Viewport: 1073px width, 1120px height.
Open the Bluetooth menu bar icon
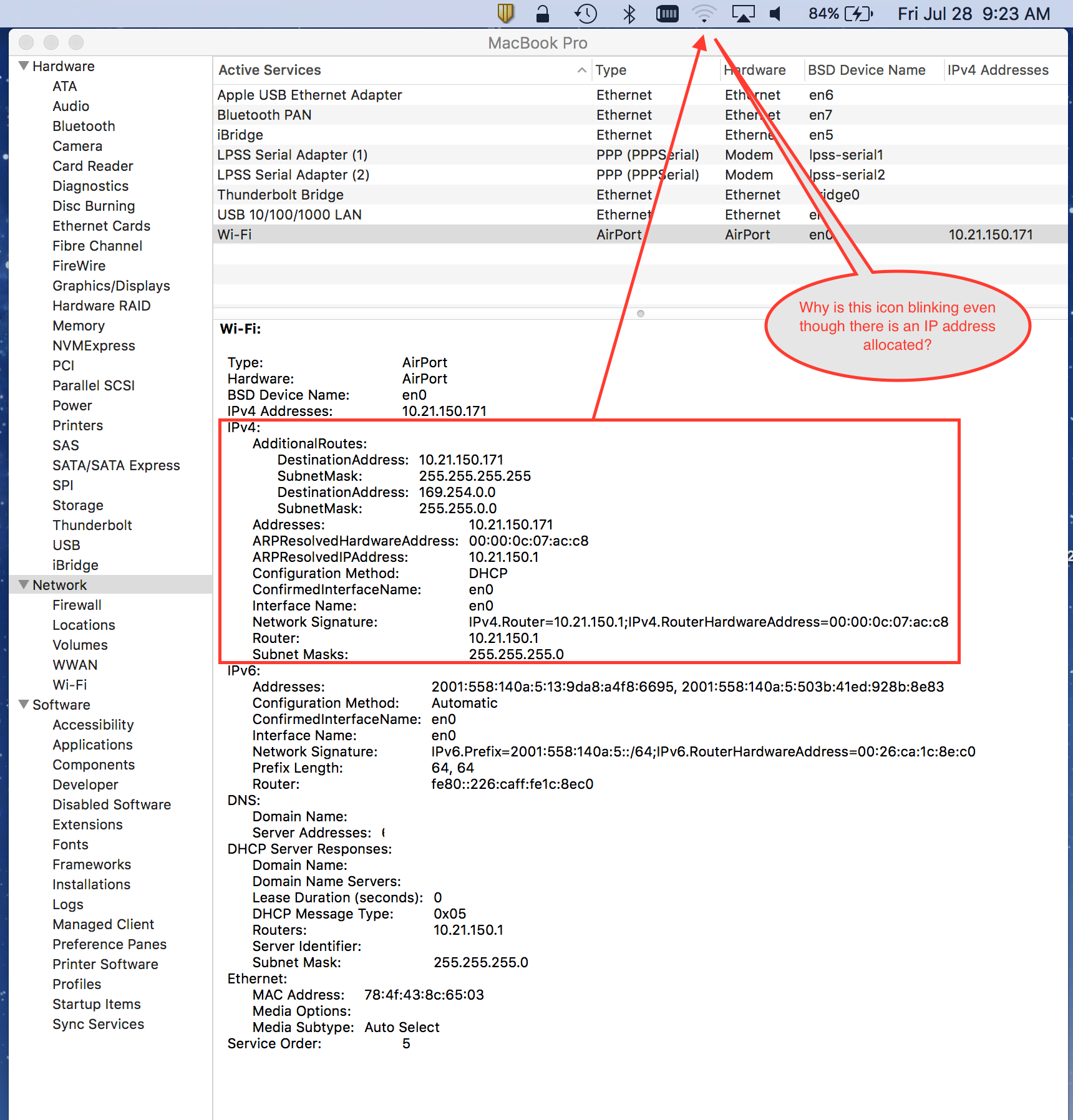point(629,14)
